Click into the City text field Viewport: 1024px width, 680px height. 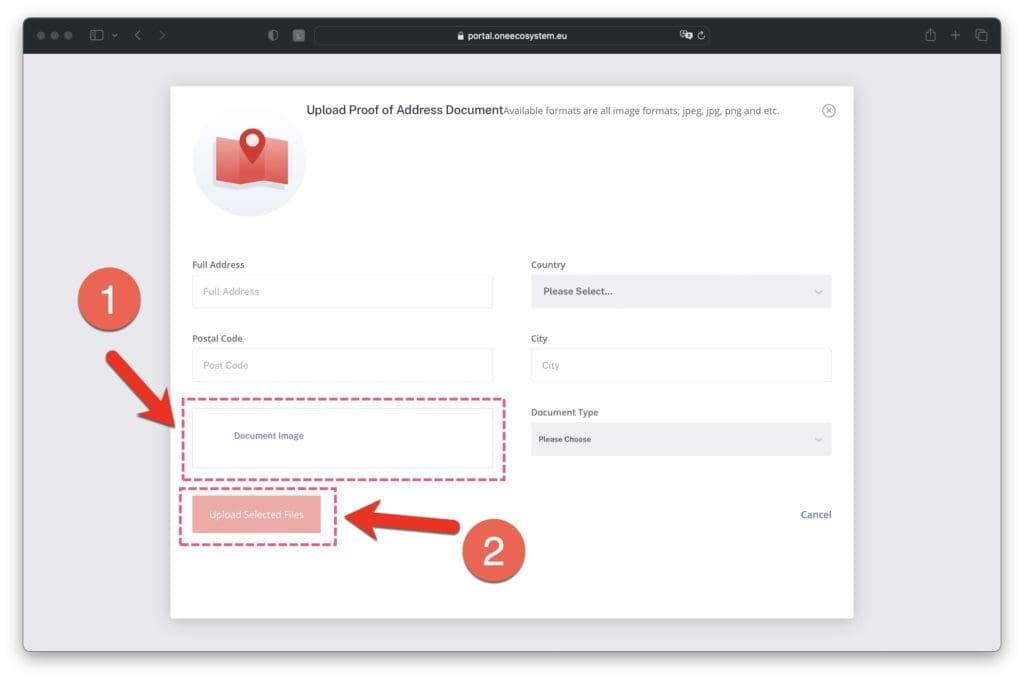(x=680, y=365)
